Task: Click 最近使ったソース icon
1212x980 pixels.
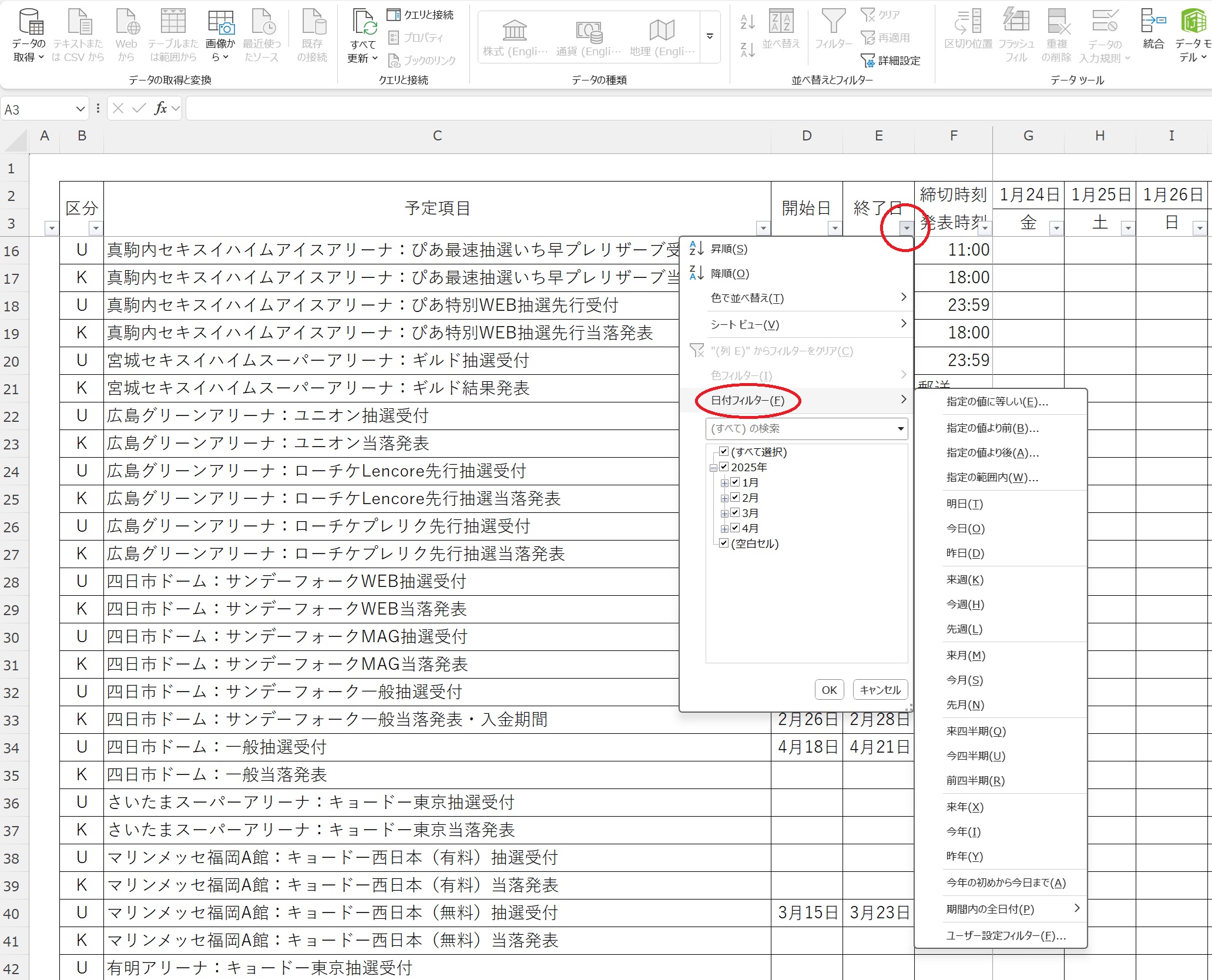Action: [262, 35]
